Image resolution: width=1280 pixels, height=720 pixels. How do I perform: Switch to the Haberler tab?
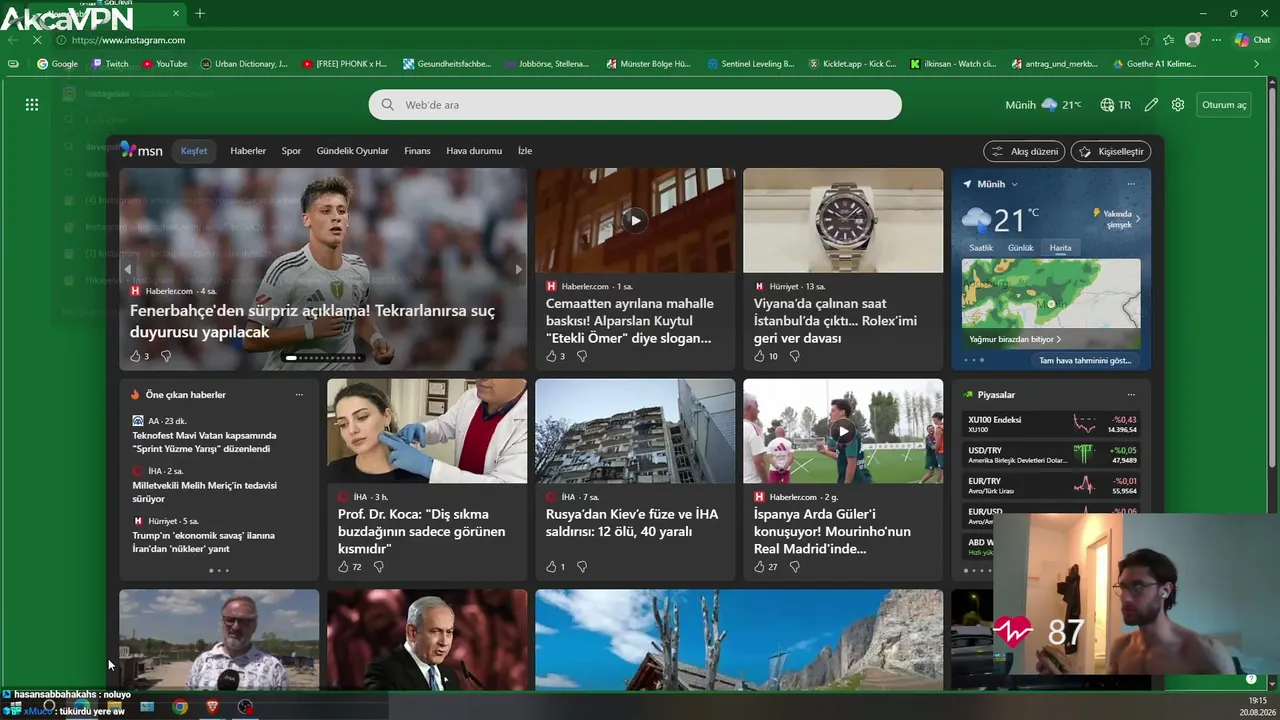coord(248,151)
